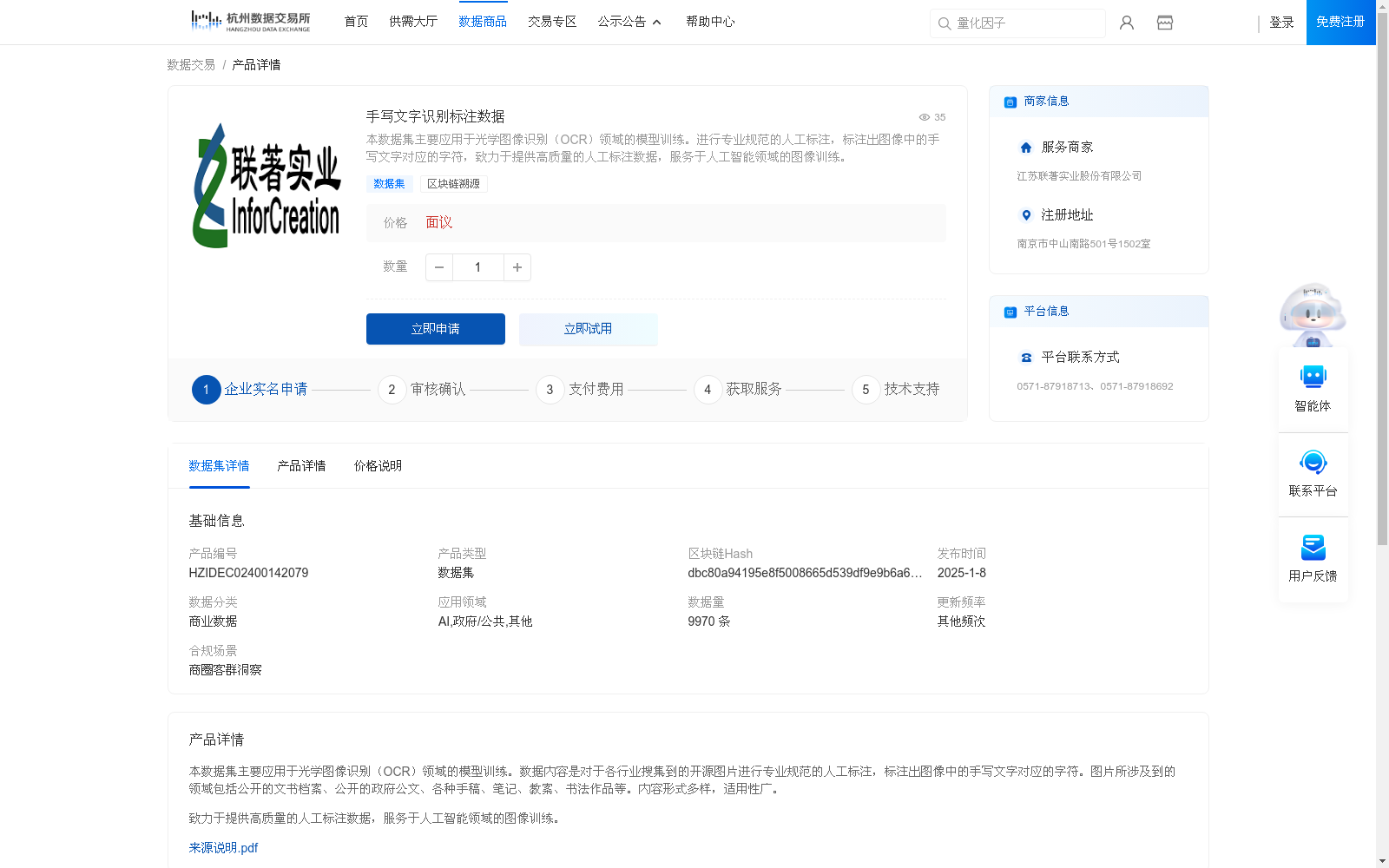Image resolution: width=1389 pixels, height=868 pixels.
Task: Open the 智能体 robot assistant icon
Action: (1313, 377)
